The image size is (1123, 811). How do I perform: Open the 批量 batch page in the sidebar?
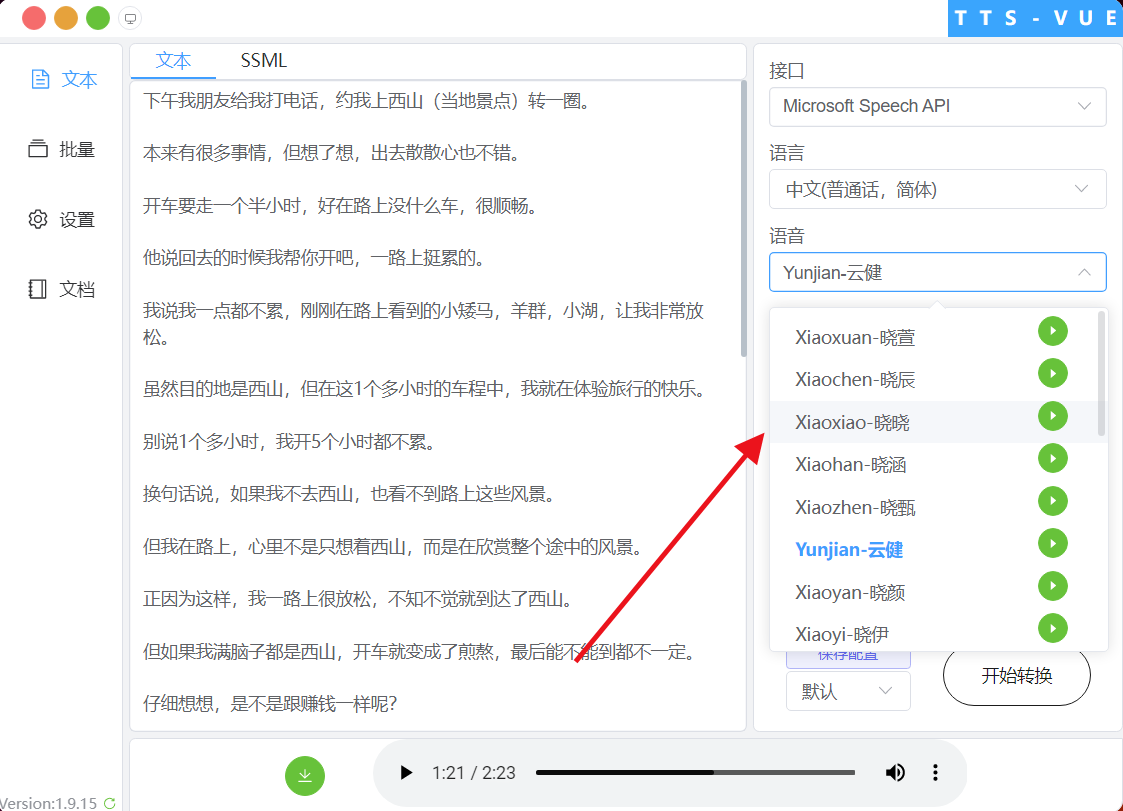coord(62,149)
